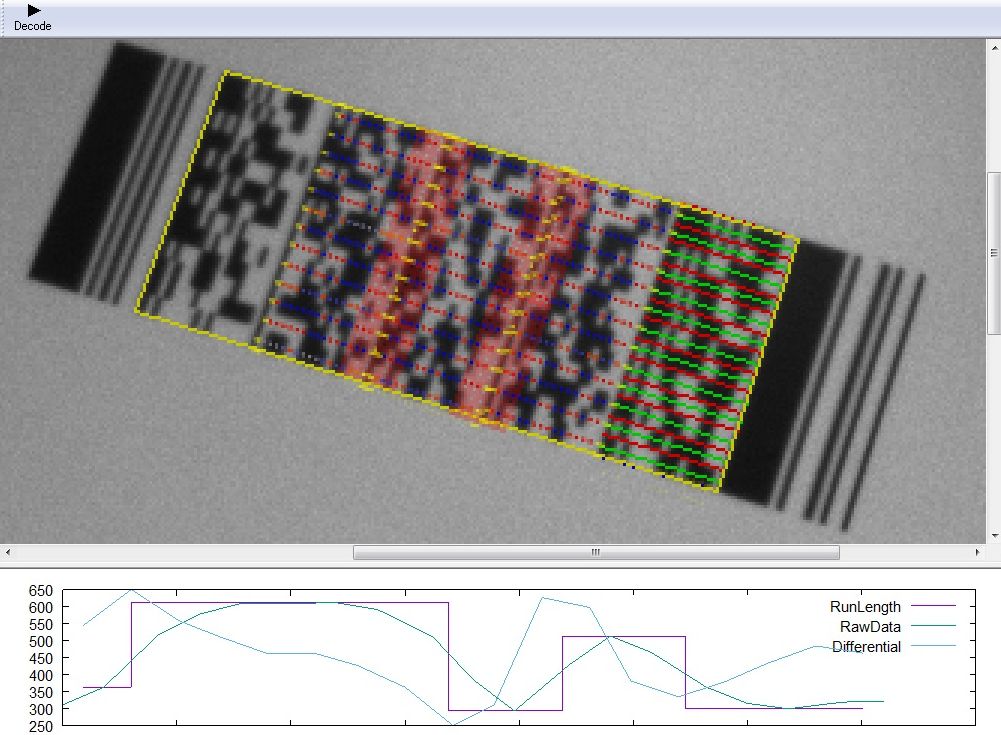Click the horizontal scrollbar thumb
The image size is (1001, 735).
point(596,552)
